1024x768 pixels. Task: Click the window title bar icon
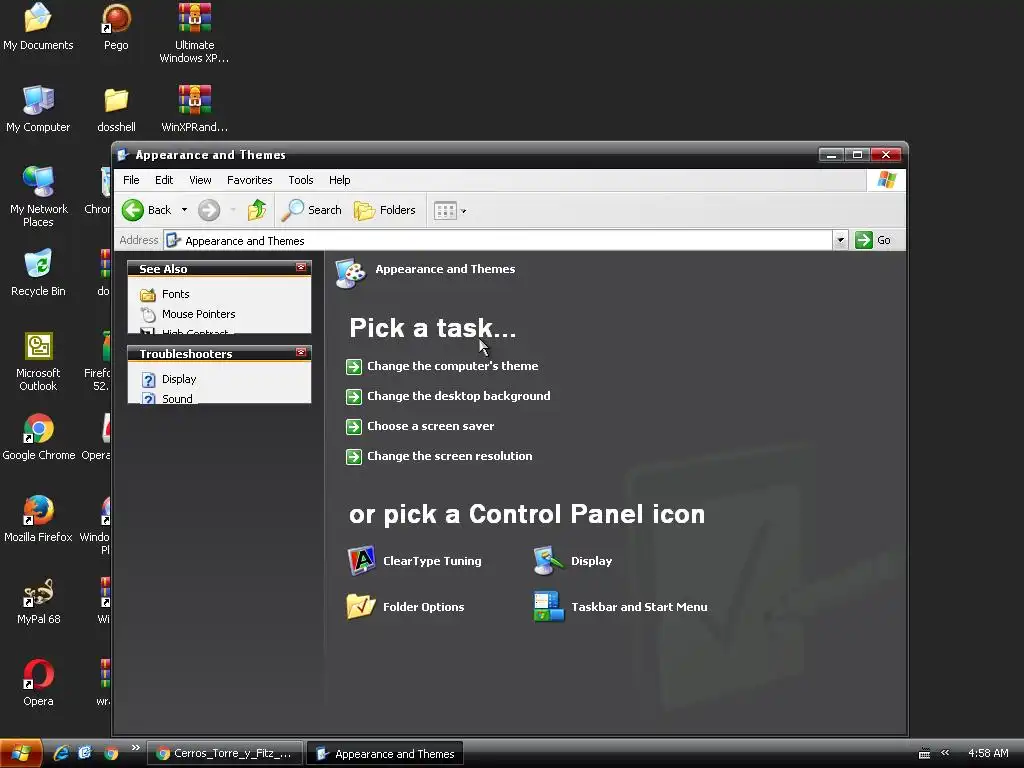pyautogui.click(x=122, y=155)
